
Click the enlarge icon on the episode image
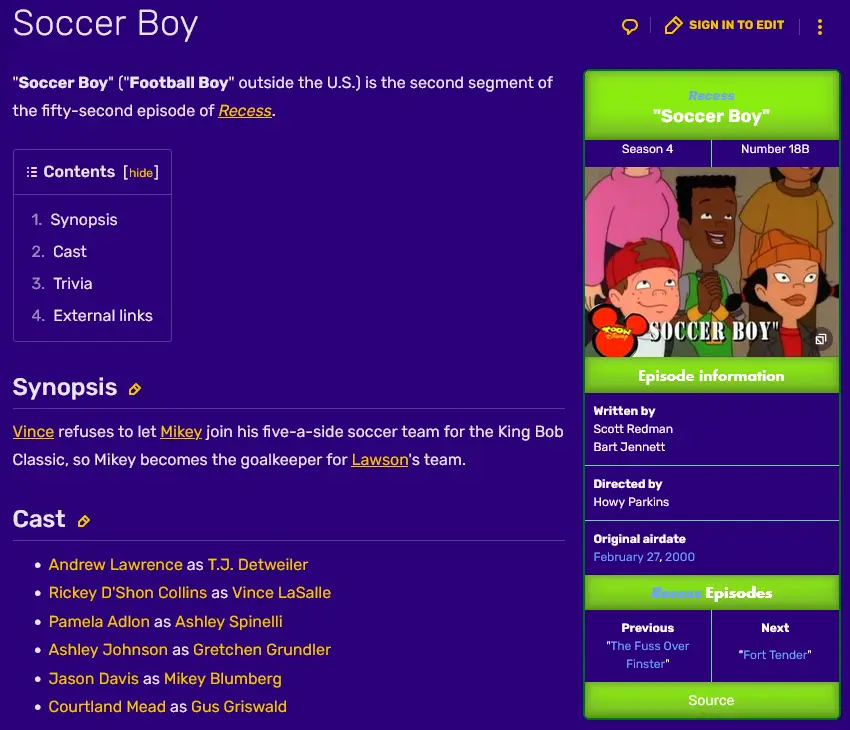[x=820, y=340]
